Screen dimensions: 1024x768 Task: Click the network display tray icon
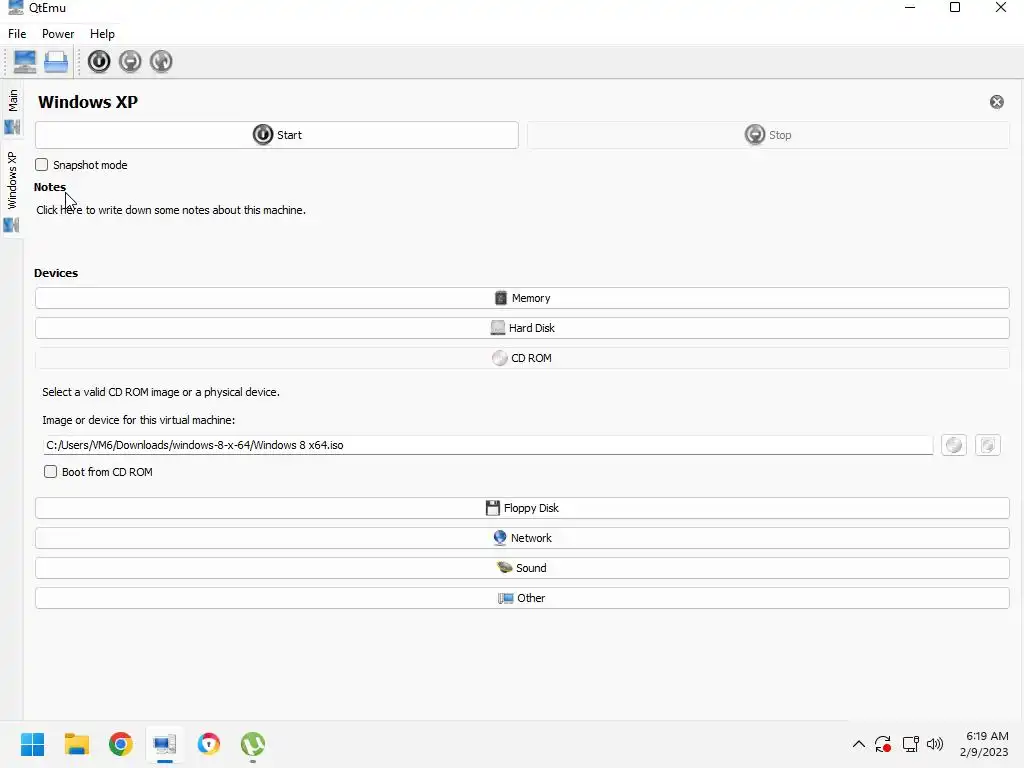tap(910, 744)
